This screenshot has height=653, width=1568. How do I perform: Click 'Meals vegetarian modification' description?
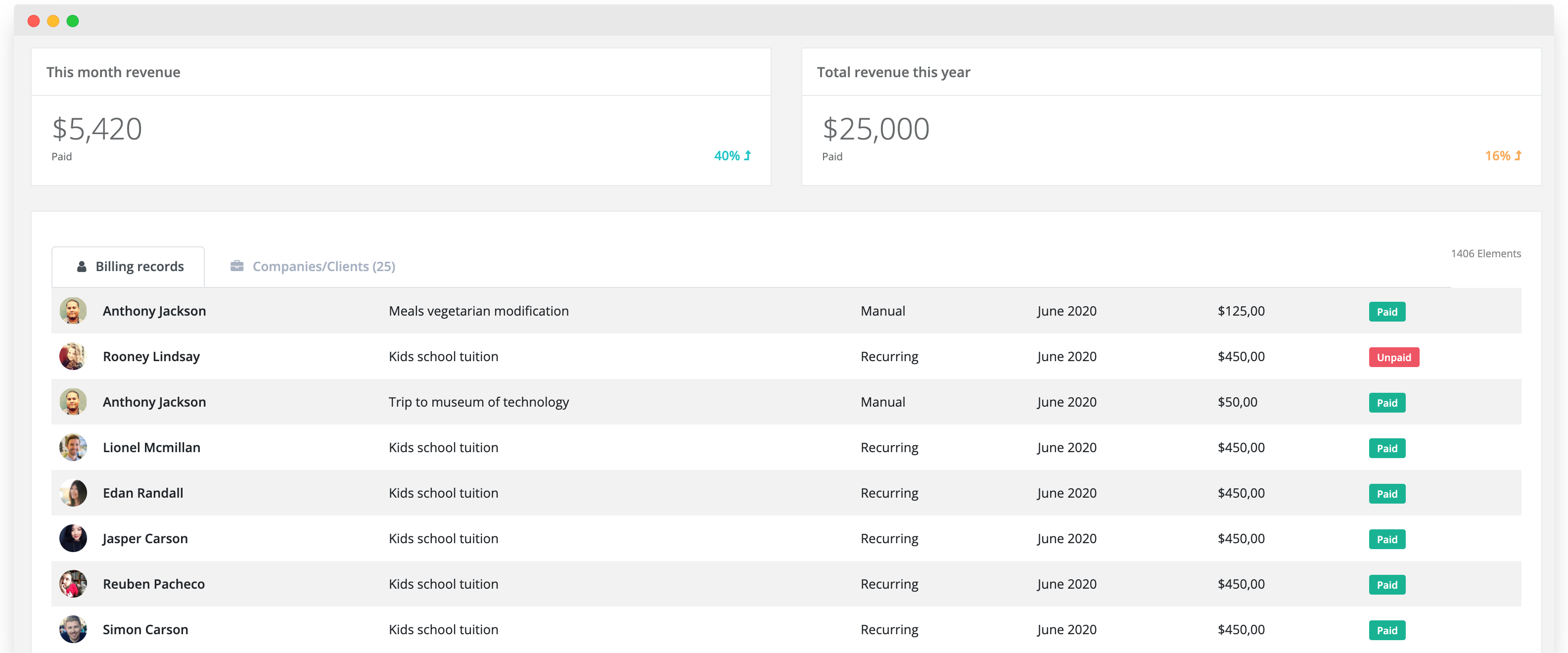pos(478,311)
